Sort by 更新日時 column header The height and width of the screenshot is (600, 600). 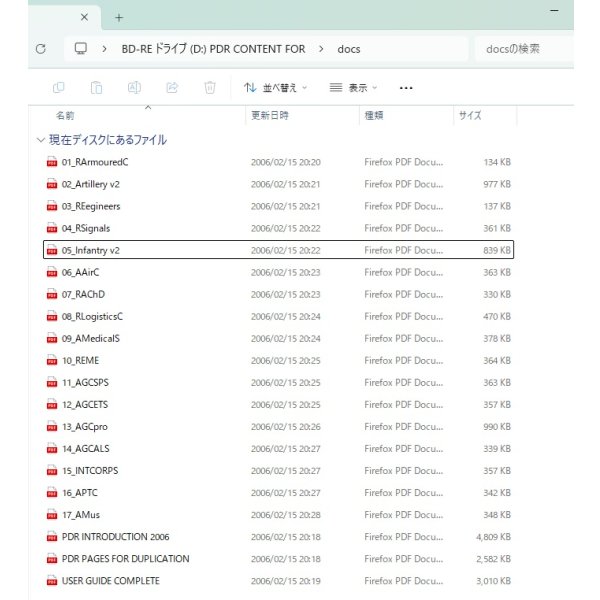pos(270,116)
